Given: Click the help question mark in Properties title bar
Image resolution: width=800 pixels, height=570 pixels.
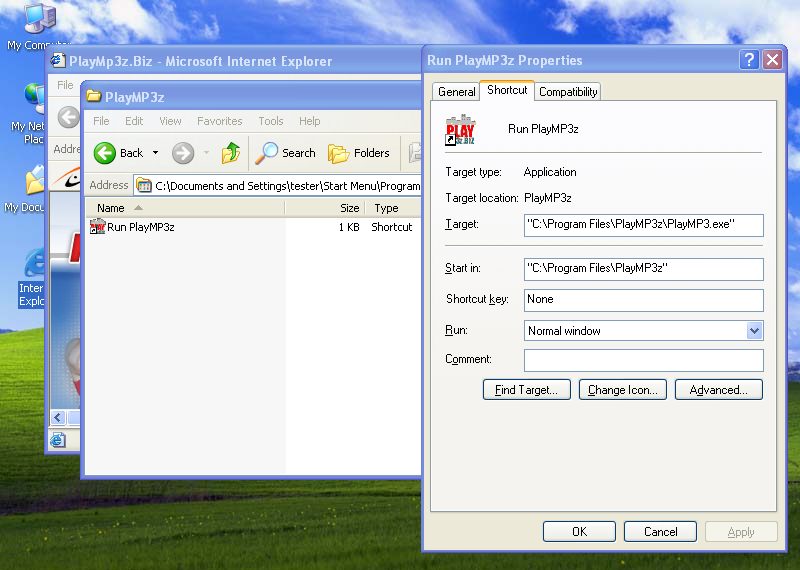Looking at the screenshot, I should 749,60.
